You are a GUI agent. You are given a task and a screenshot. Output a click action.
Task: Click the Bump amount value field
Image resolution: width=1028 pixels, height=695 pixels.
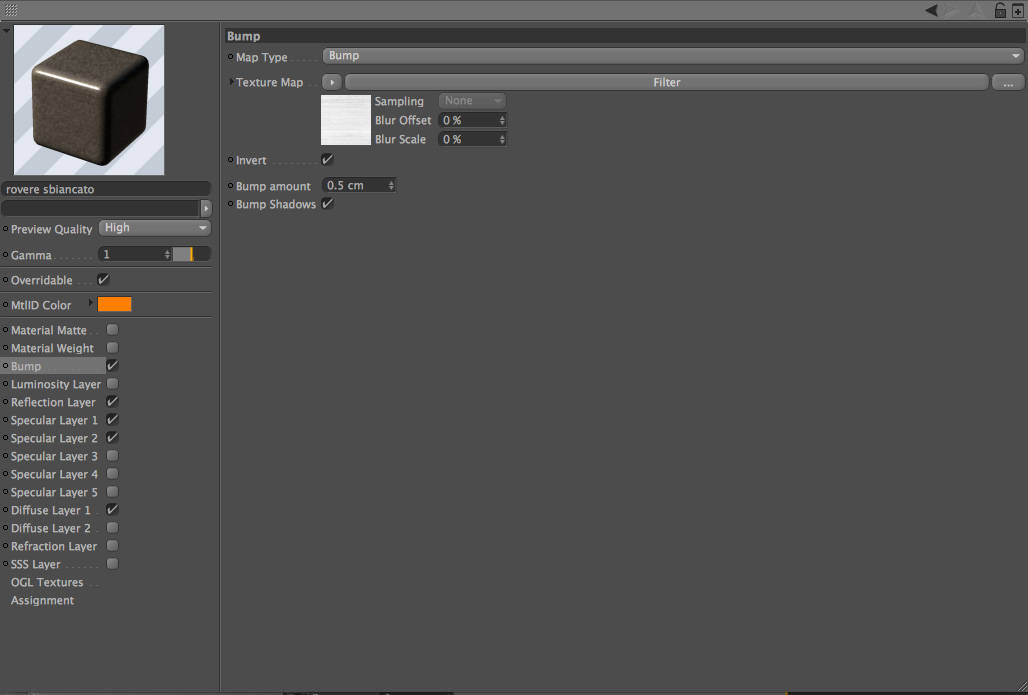click(x=355, y=186)
